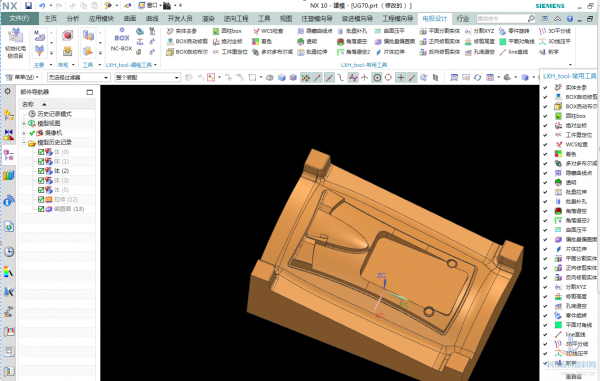Click the line直线 ribbon tool

(x=514, y=52)
